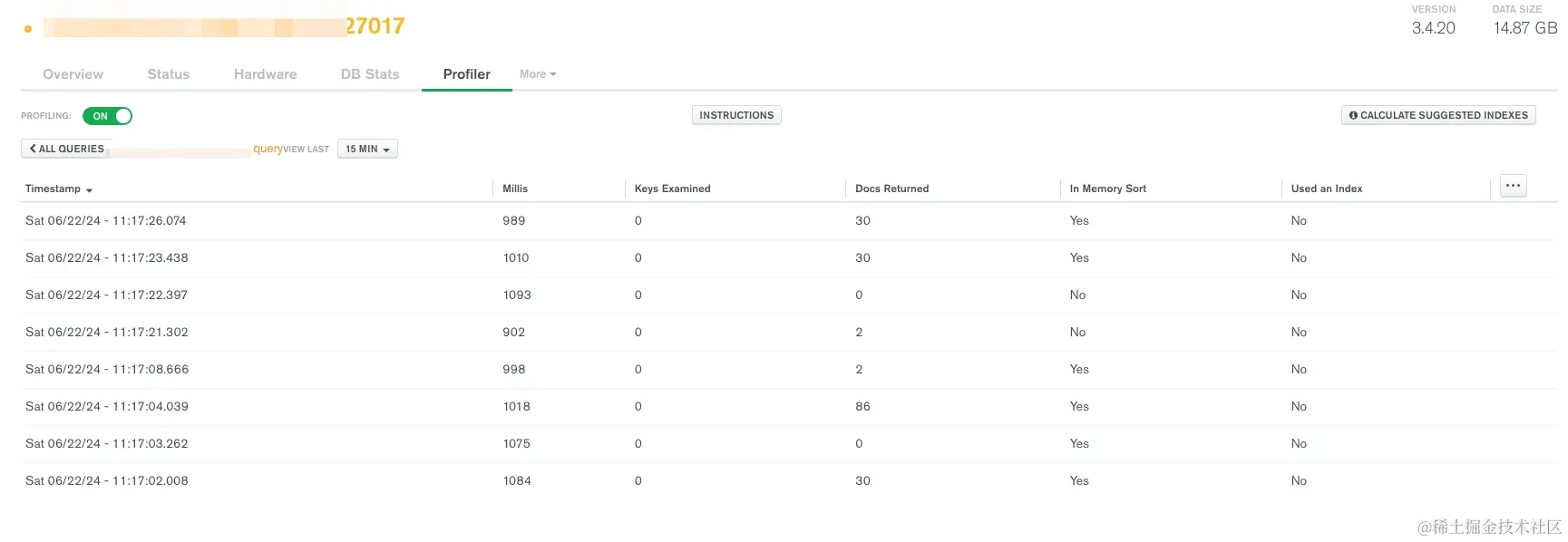This screenshot has width=1568, height=542.
Task: Select the DB Stats tab
Action: pos(370,74)
